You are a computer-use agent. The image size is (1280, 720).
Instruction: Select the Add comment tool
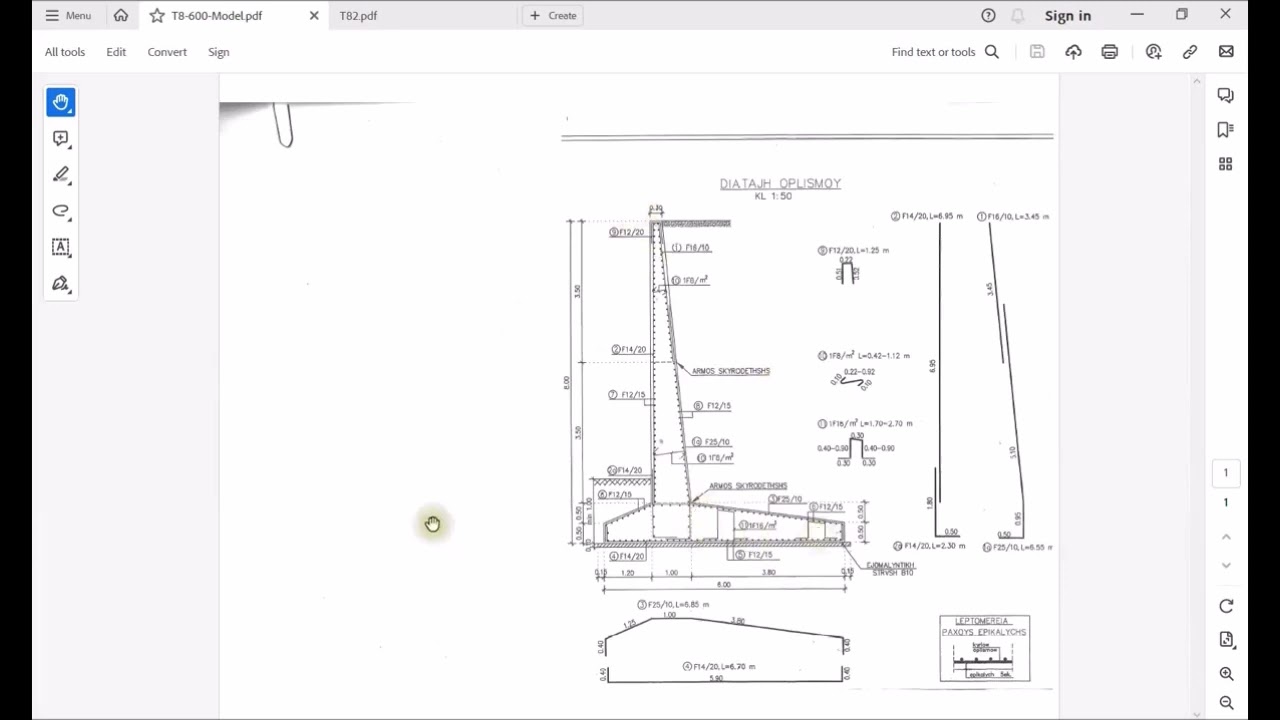[61, 138]
